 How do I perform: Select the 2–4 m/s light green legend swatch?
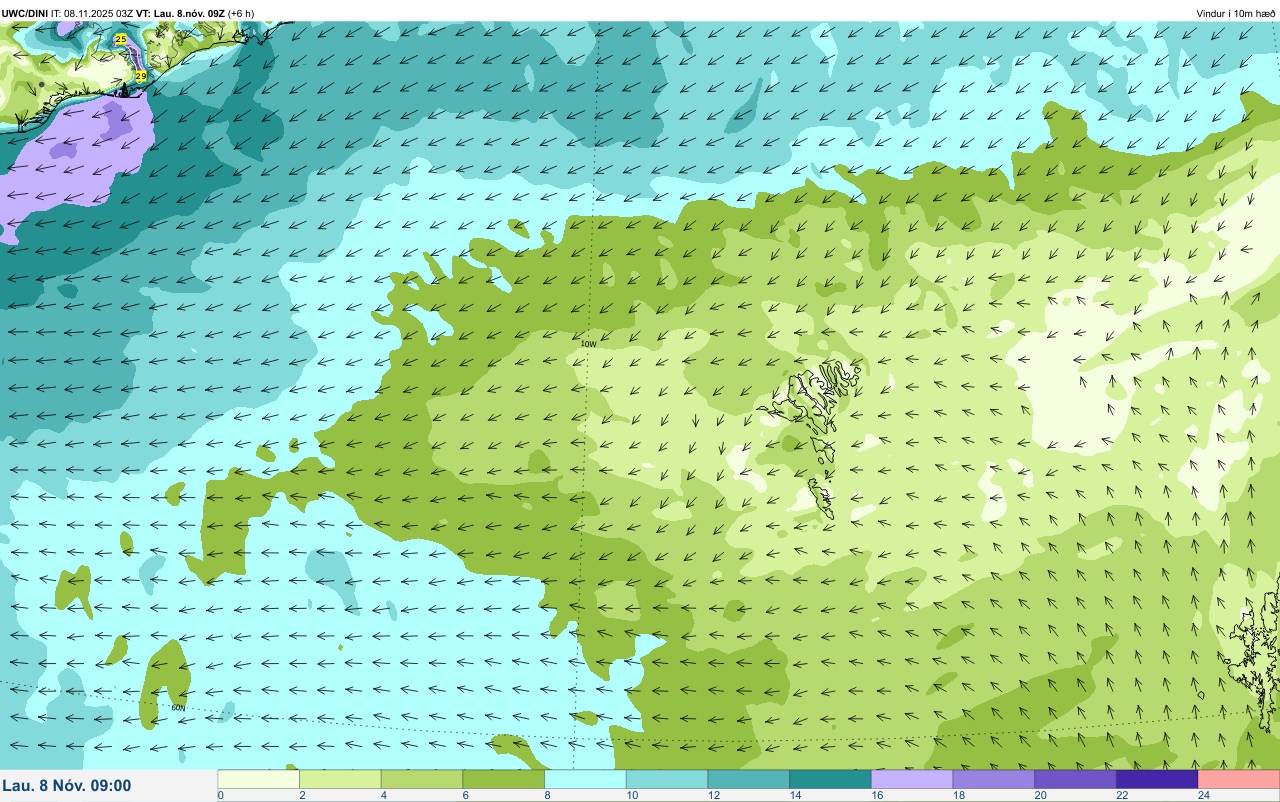tap(340, 779)
